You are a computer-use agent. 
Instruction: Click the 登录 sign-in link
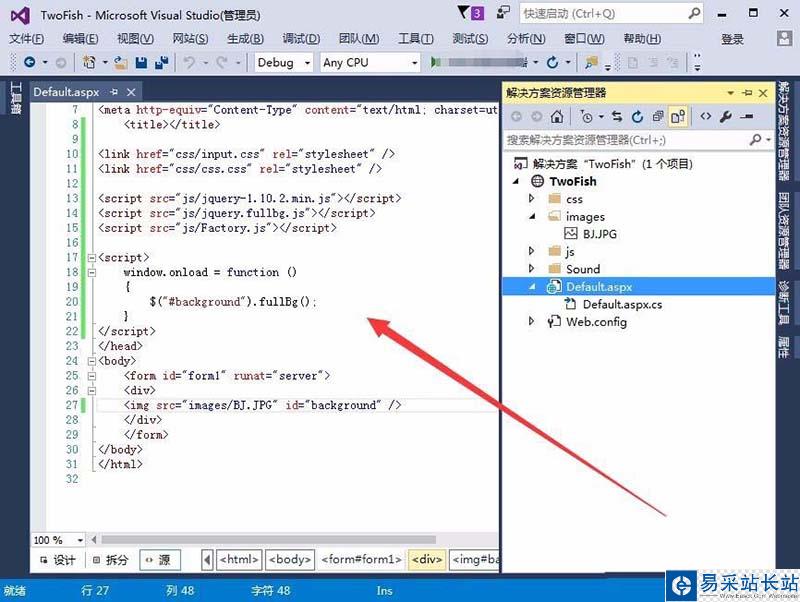pyautogui.click(x=732, y=39)
